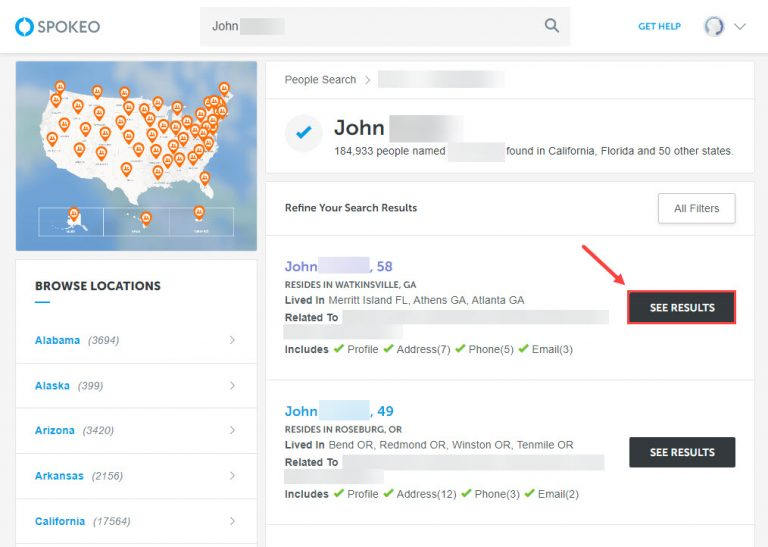Click SEE RESULTS for John, 49
Viewport: 768px width, 547px height.
pos(682,452)
